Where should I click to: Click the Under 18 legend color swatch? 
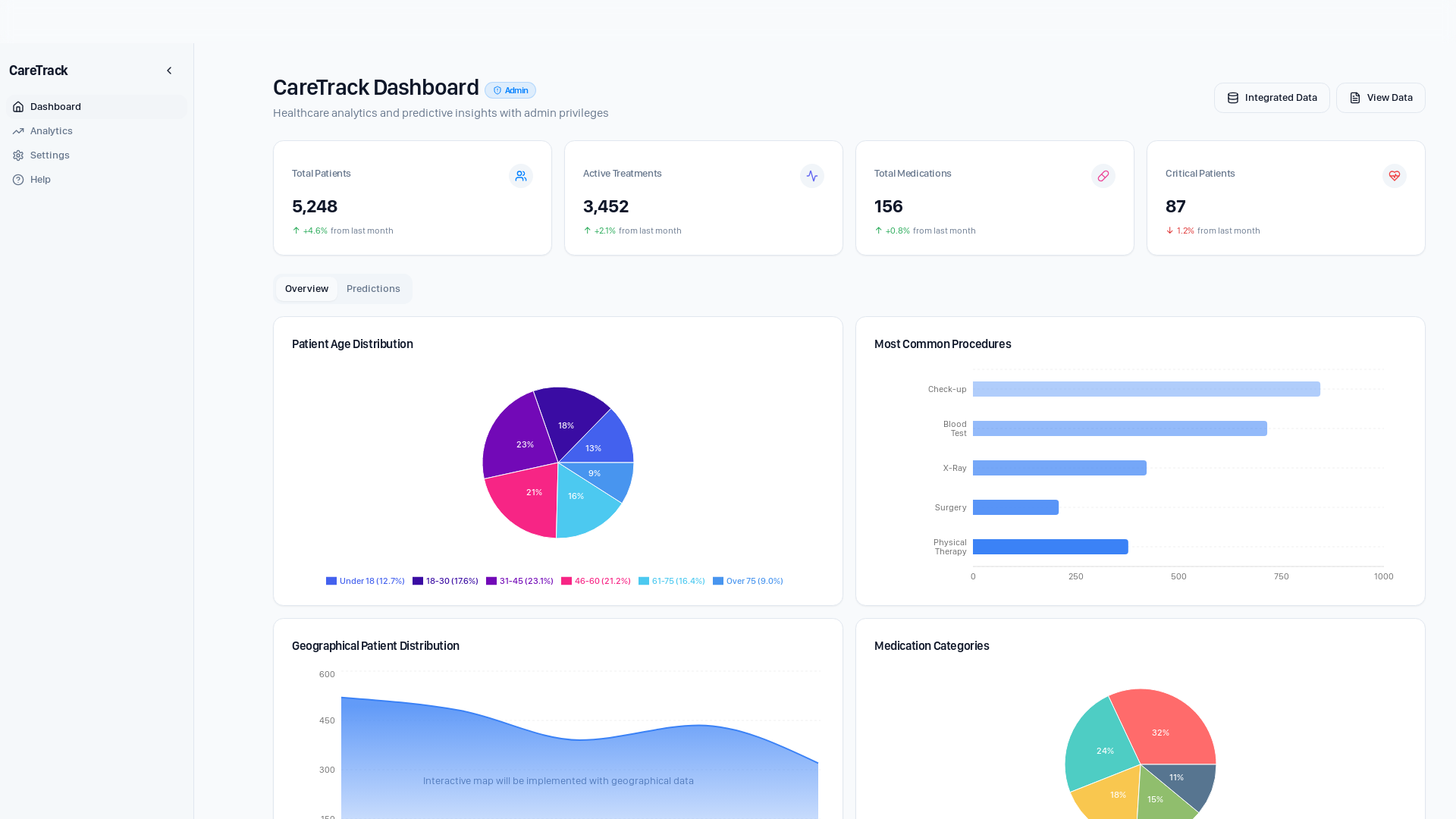tap(331, 581)
